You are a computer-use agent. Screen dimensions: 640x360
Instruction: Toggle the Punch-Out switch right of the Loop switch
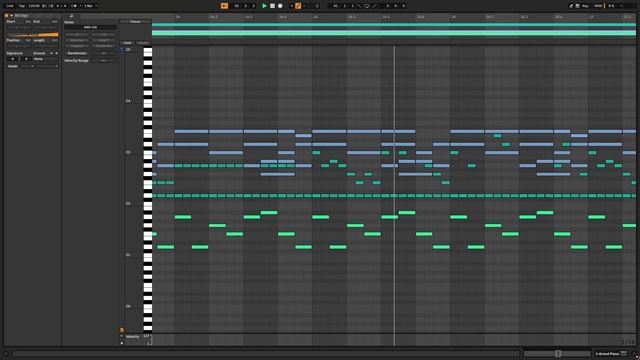coord(373,6)
